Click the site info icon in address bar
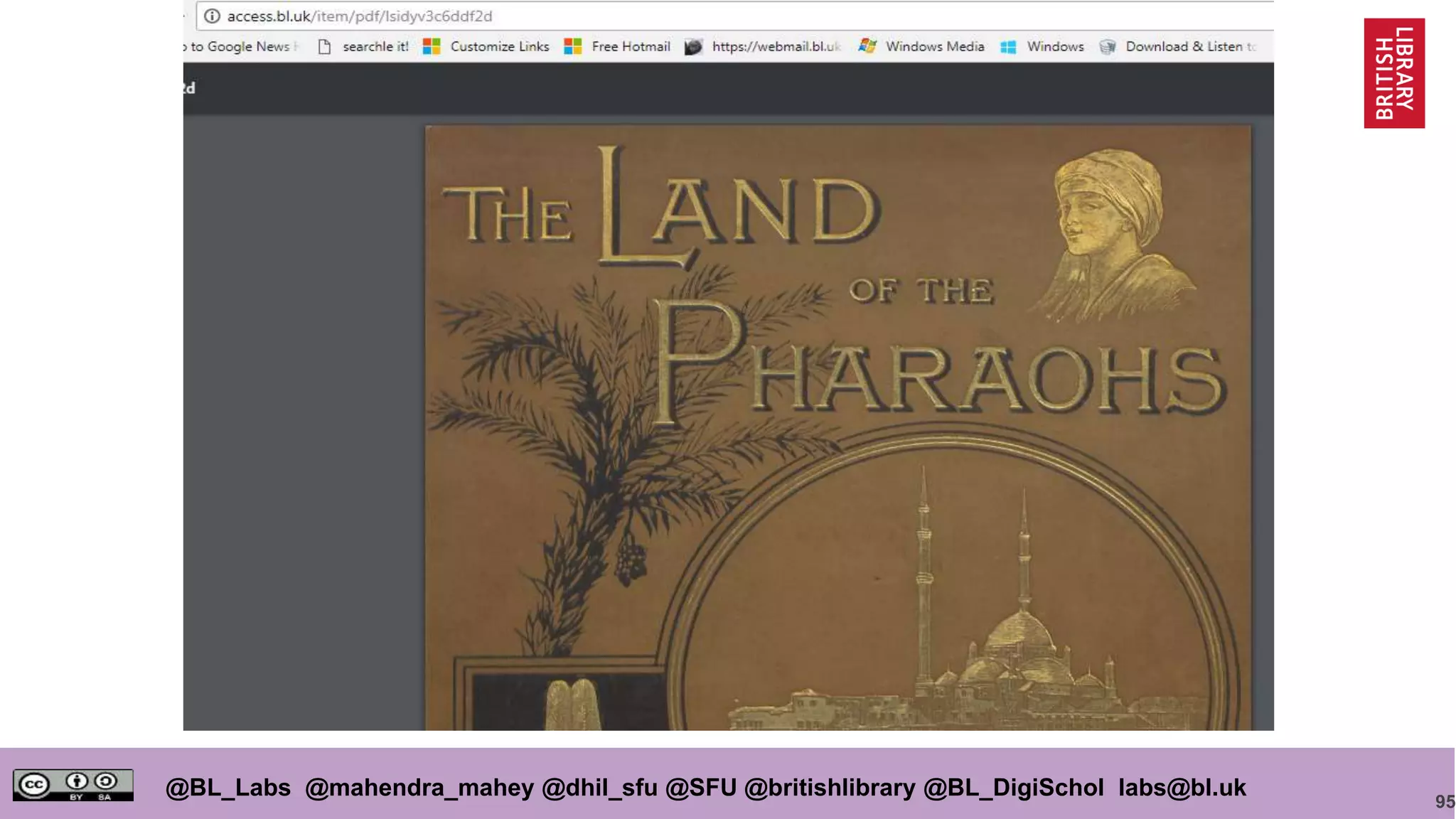This screenshot has width=1456, height=819. click(212, 16)
